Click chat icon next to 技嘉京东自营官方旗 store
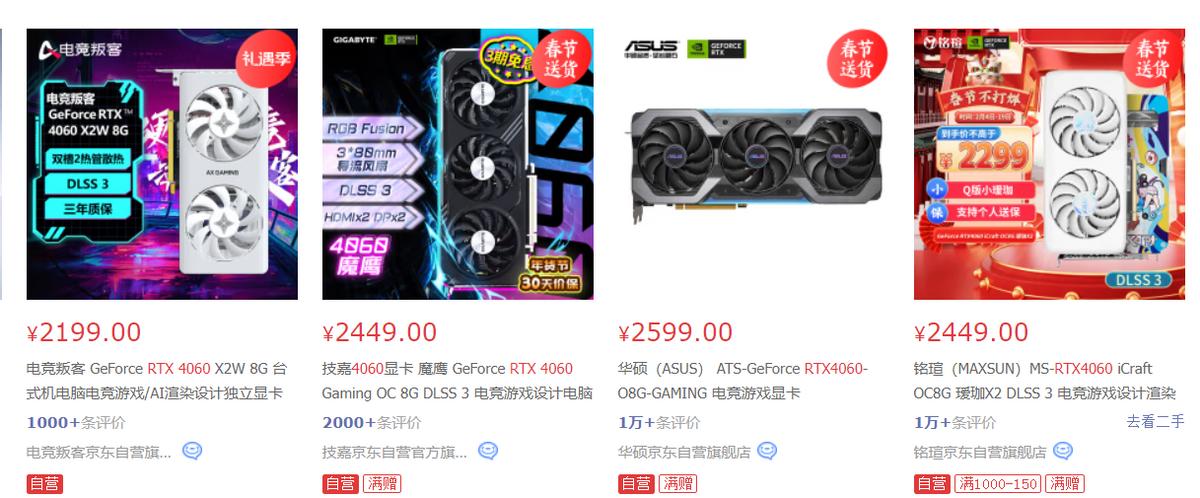 click(x=488, y=451)
